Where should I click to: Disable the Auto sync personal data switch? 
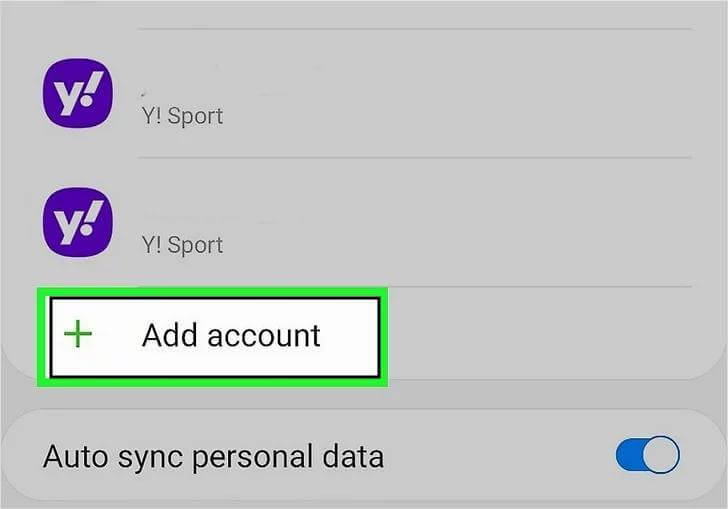click(647, 455)
